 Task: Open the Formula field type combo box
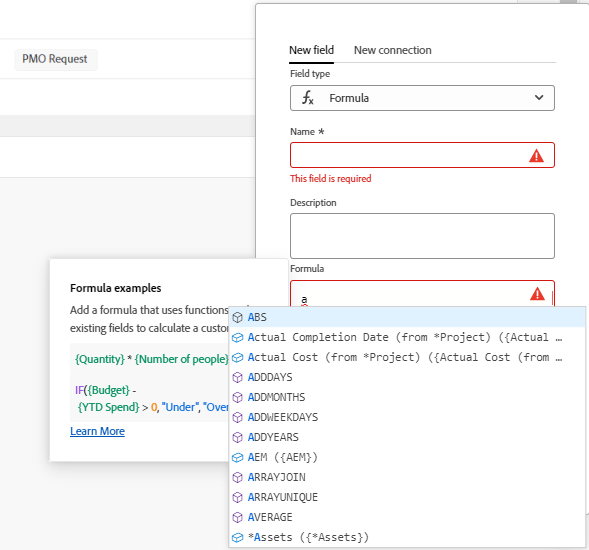click(422, 98)
